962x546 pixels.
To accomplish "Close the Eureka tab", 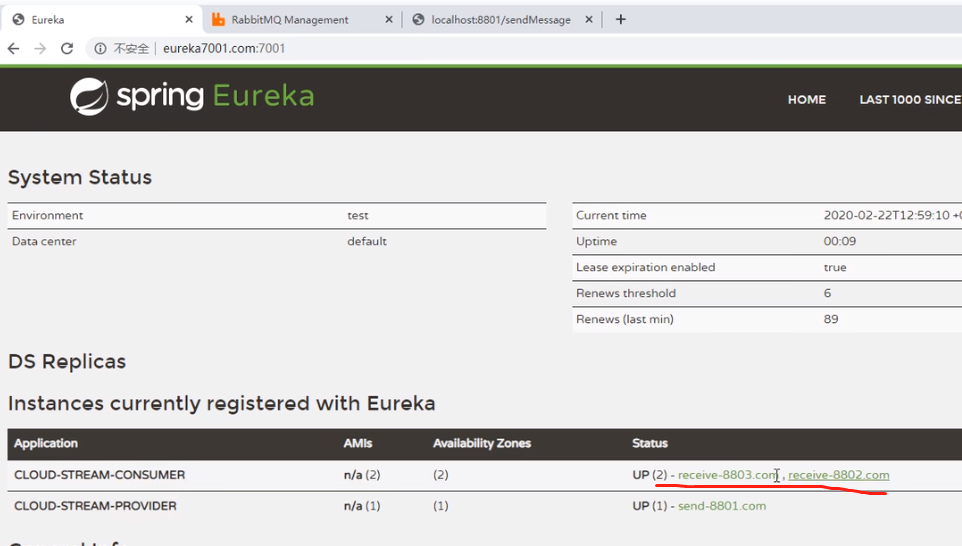I will click(x=188, y=19).
